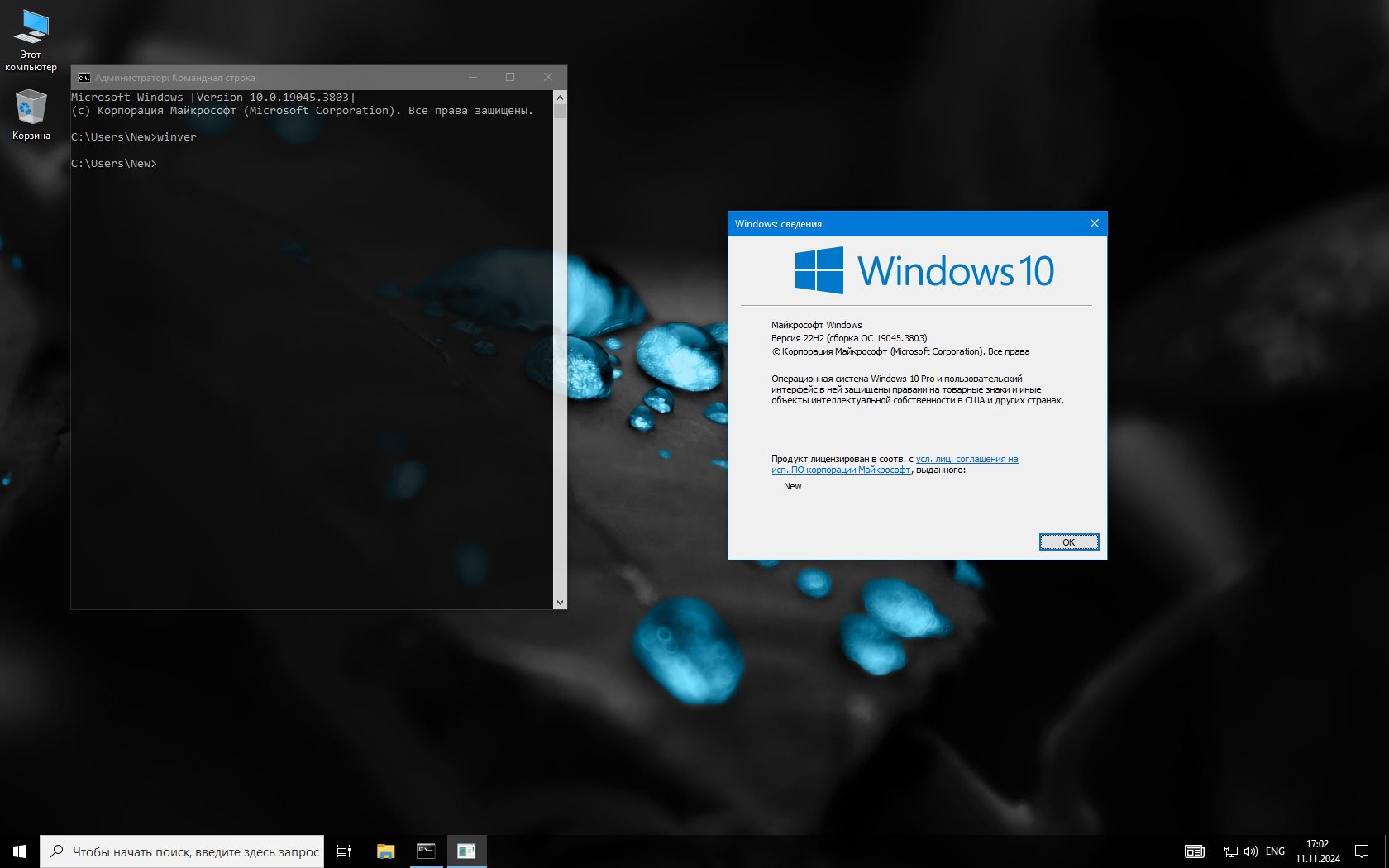This screenshot has width=1389, height=868.
Task: Open the Windows Start menu
Action: pos(20,851)
